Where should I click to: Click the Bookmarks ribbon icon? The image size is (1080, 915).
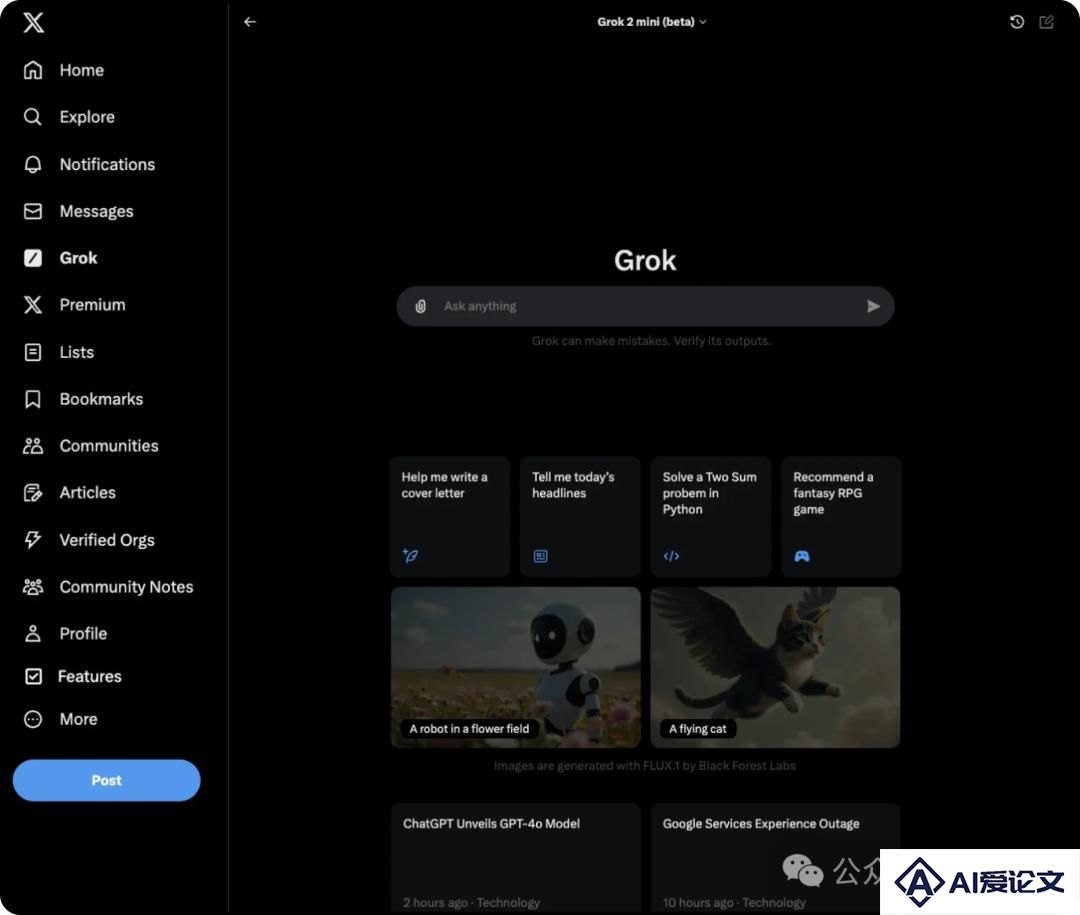(33, 399)
